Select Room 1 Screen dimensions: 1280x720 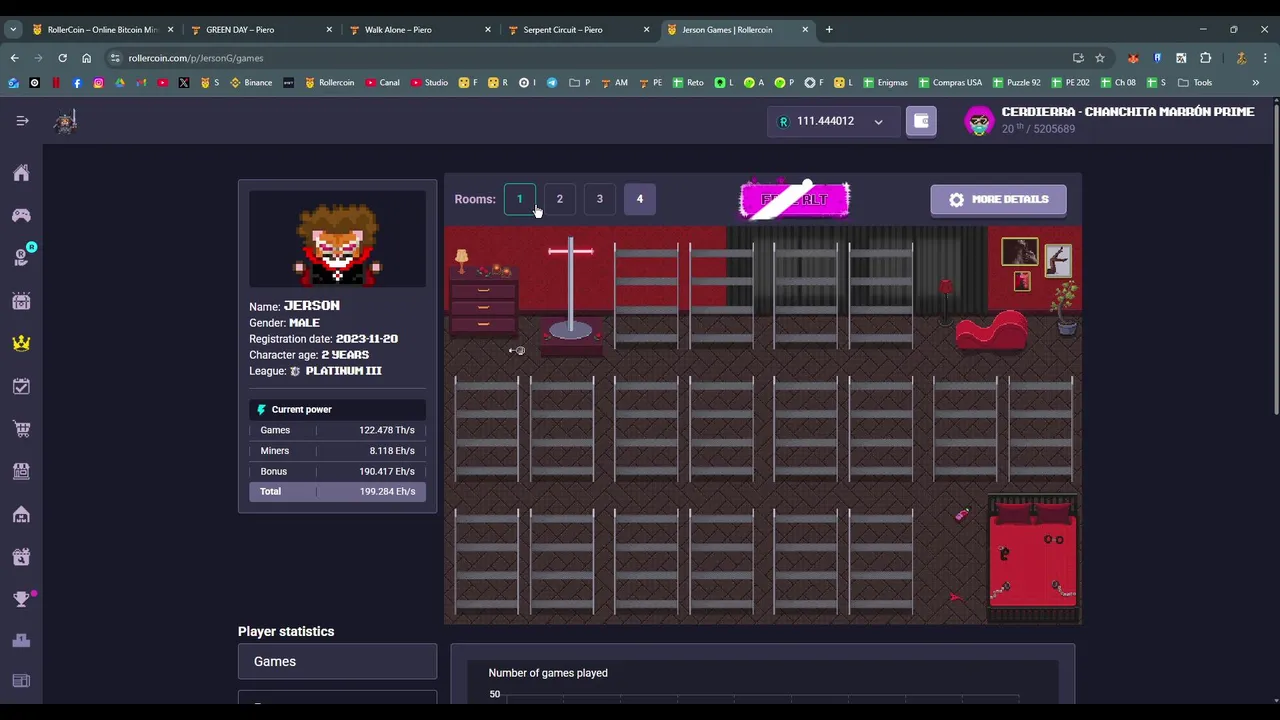520,199
